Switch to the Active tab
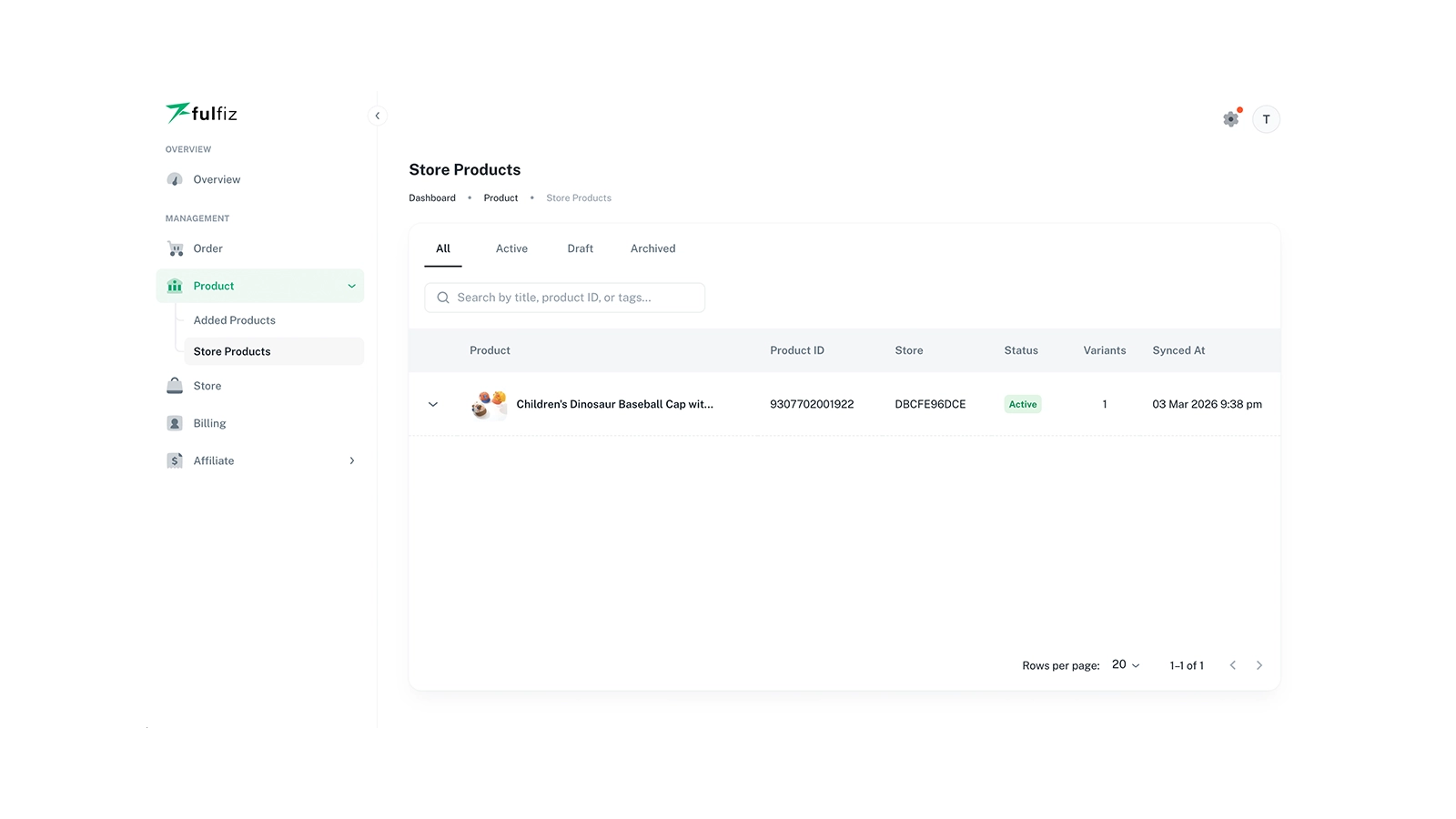1456x819 pixels. tap(511, 248)
